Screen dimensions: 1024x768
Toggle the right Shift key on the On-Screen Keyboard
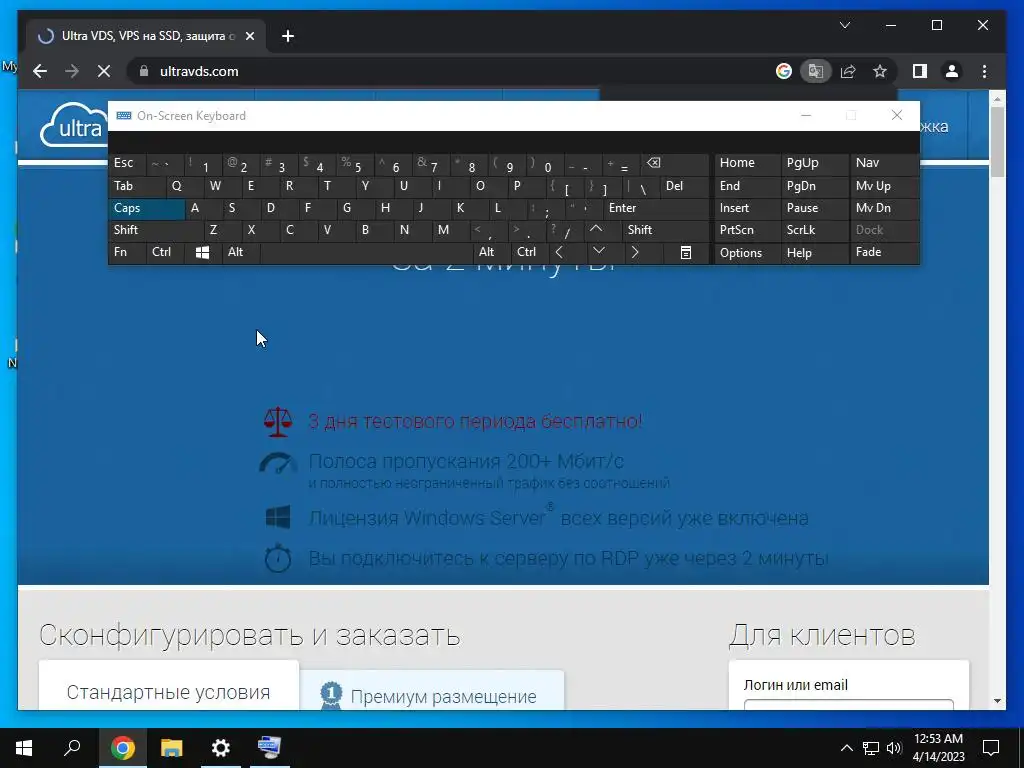(x=665, y=230)
